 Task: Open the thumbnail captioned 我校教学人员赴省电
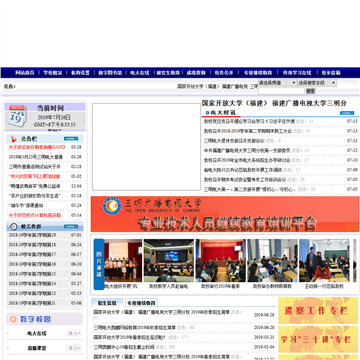coord(169,260)
